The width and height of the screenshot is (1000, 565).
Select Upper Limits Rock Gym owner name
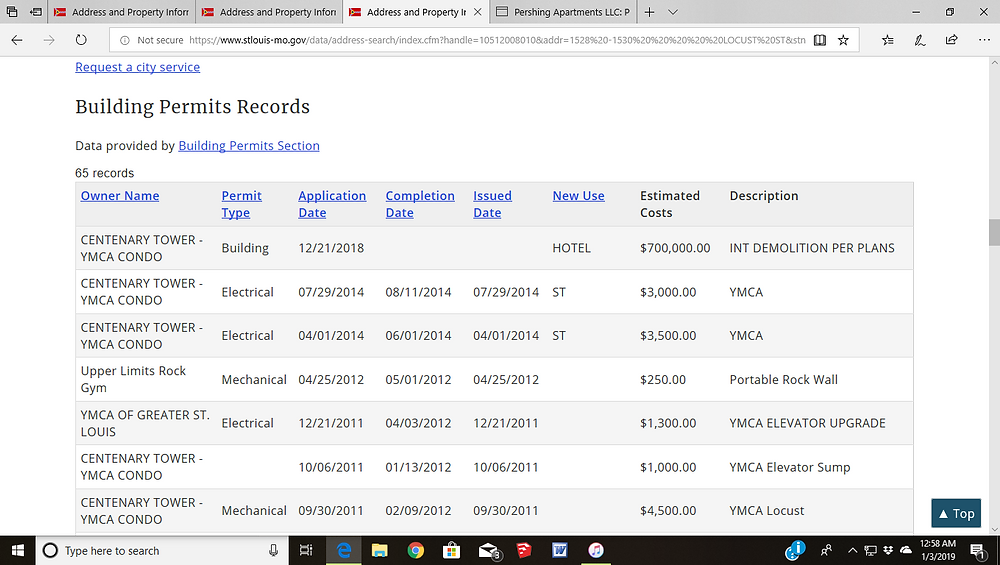tap(133, 379)
